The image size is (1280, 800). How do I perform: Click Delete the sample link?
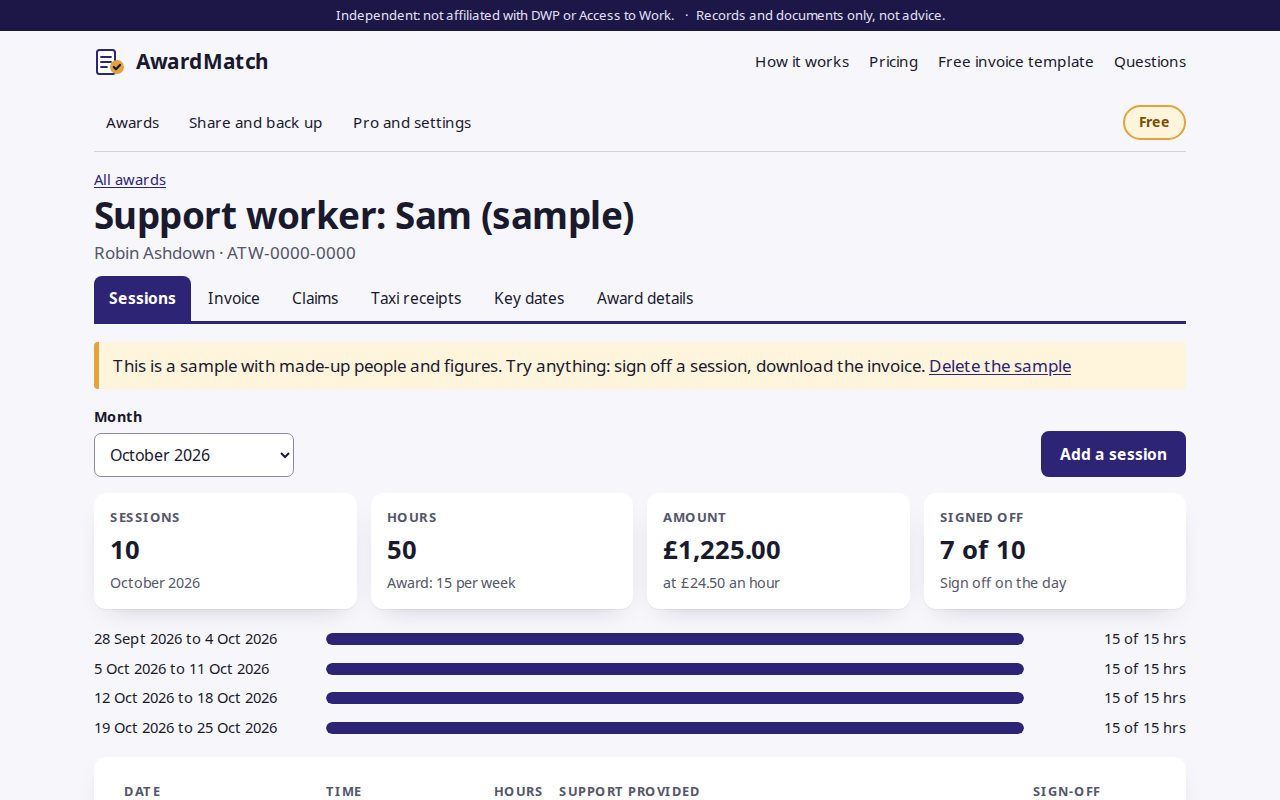1000,366
